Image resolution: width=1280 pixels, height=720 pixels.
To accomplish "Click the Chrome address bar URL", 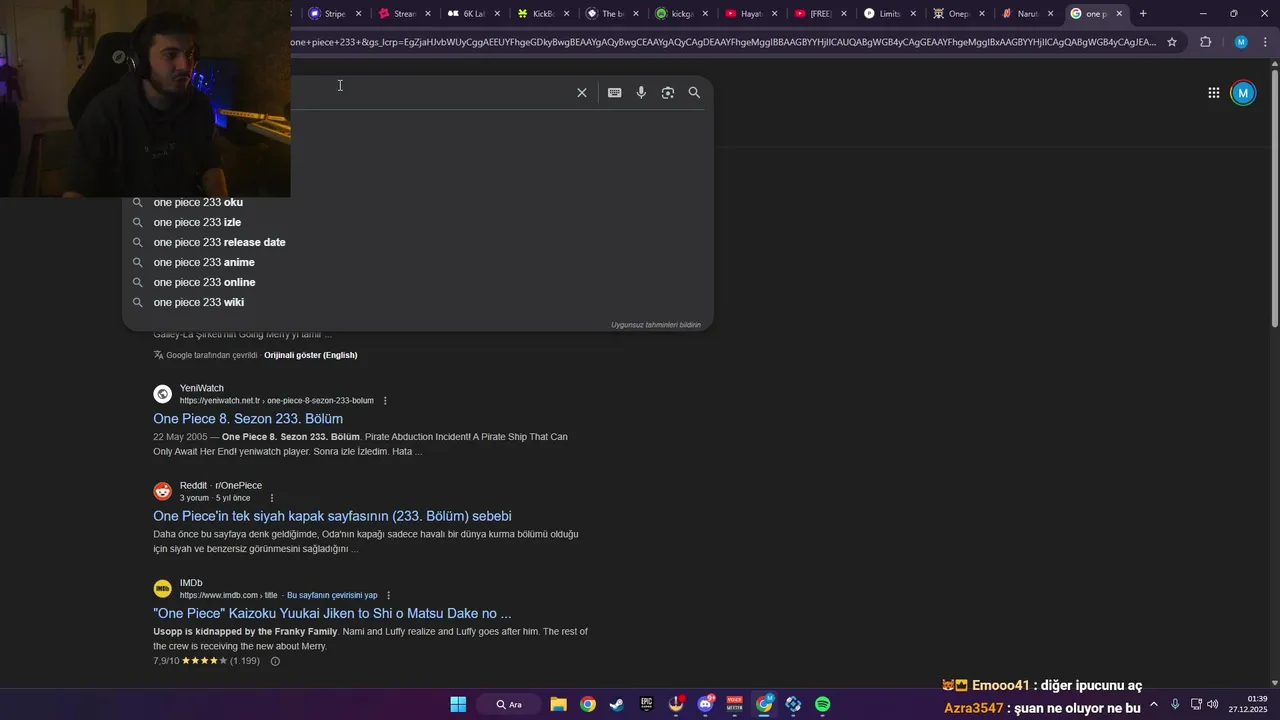I will coord(722,42).
